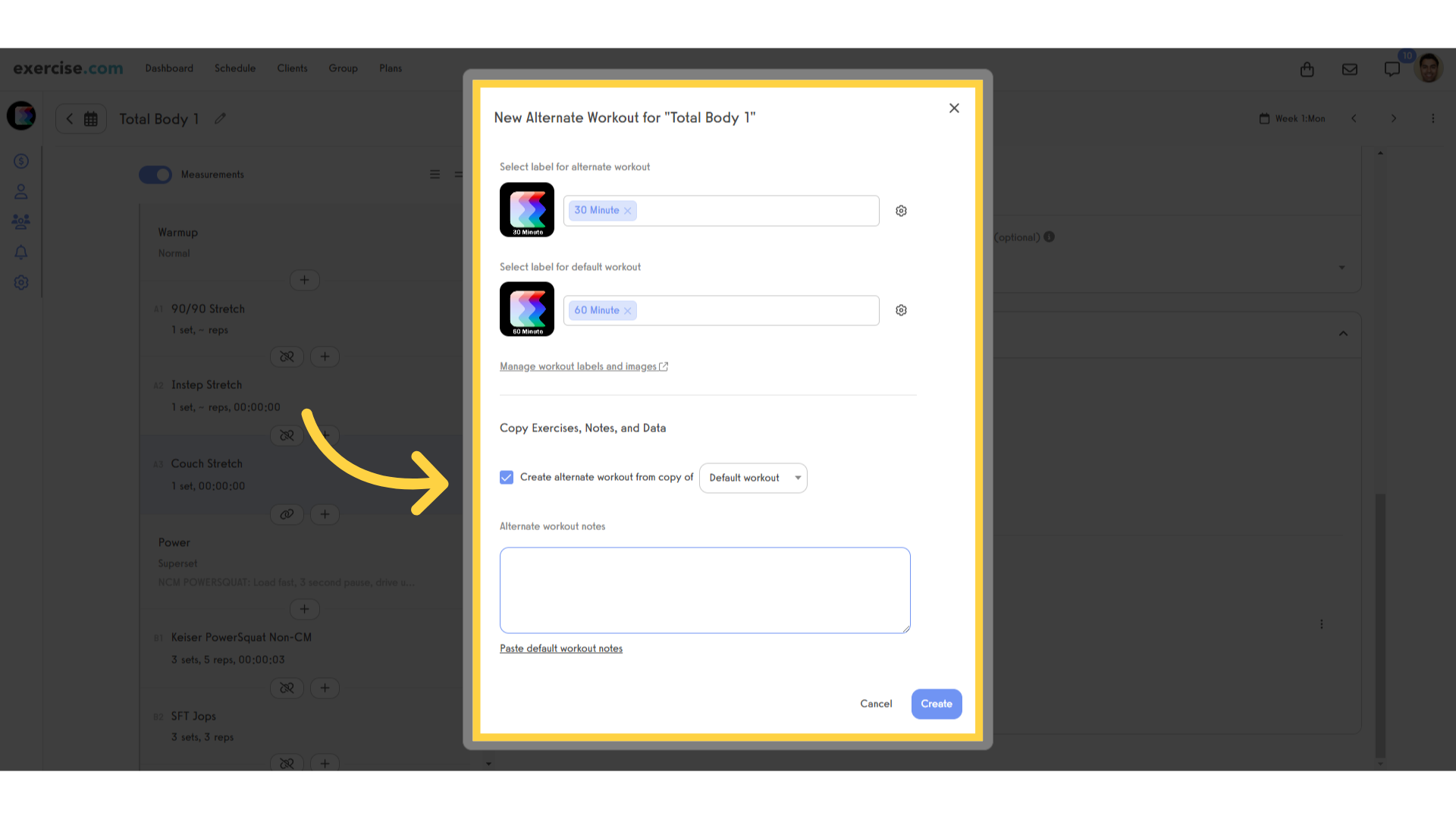Remove the 60 Minute label tag

pyautogui.click(x=628, y=311)
